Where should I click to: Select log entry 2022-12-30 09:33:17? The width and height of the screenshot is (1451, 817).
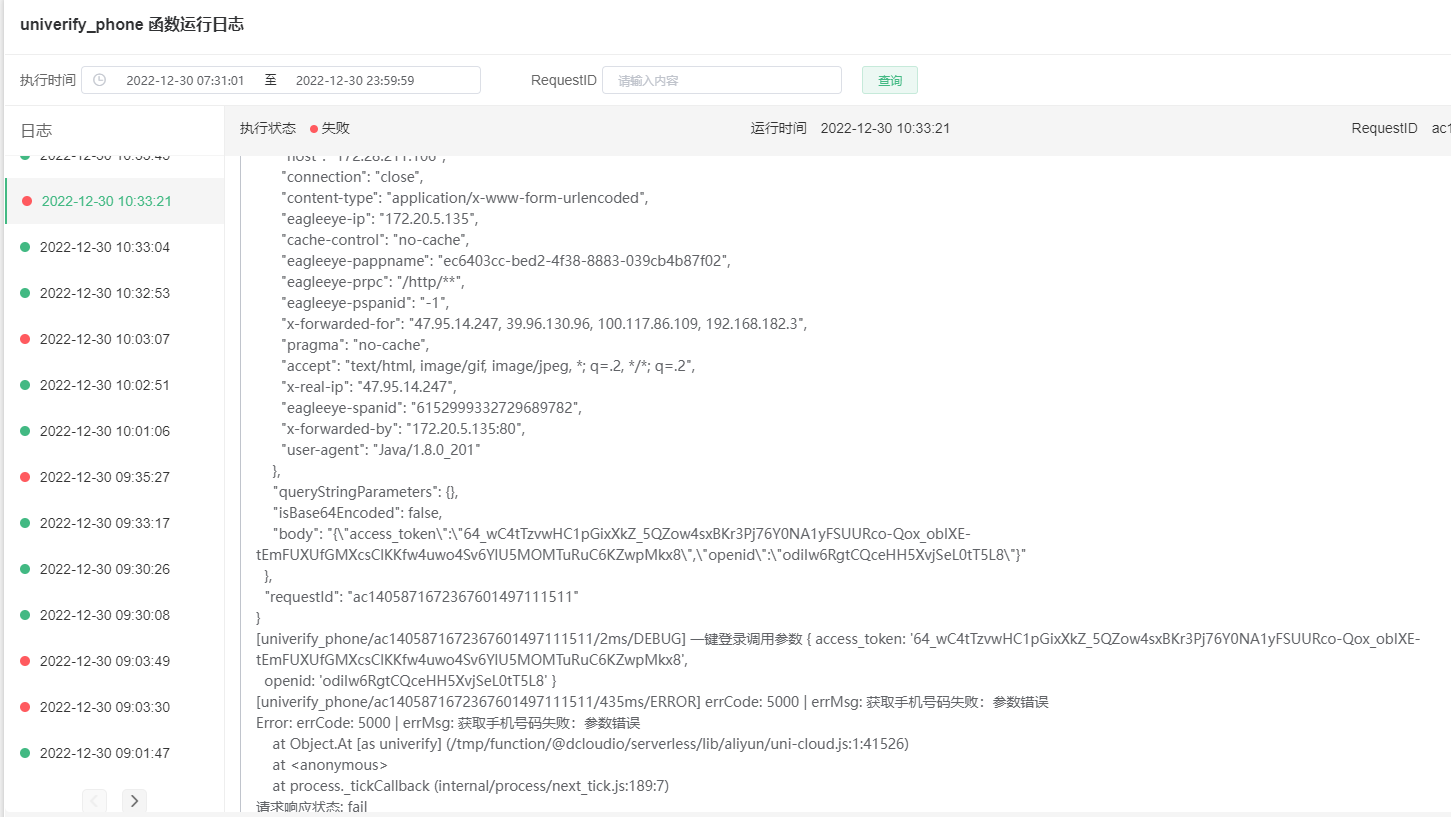pos(105,523)
